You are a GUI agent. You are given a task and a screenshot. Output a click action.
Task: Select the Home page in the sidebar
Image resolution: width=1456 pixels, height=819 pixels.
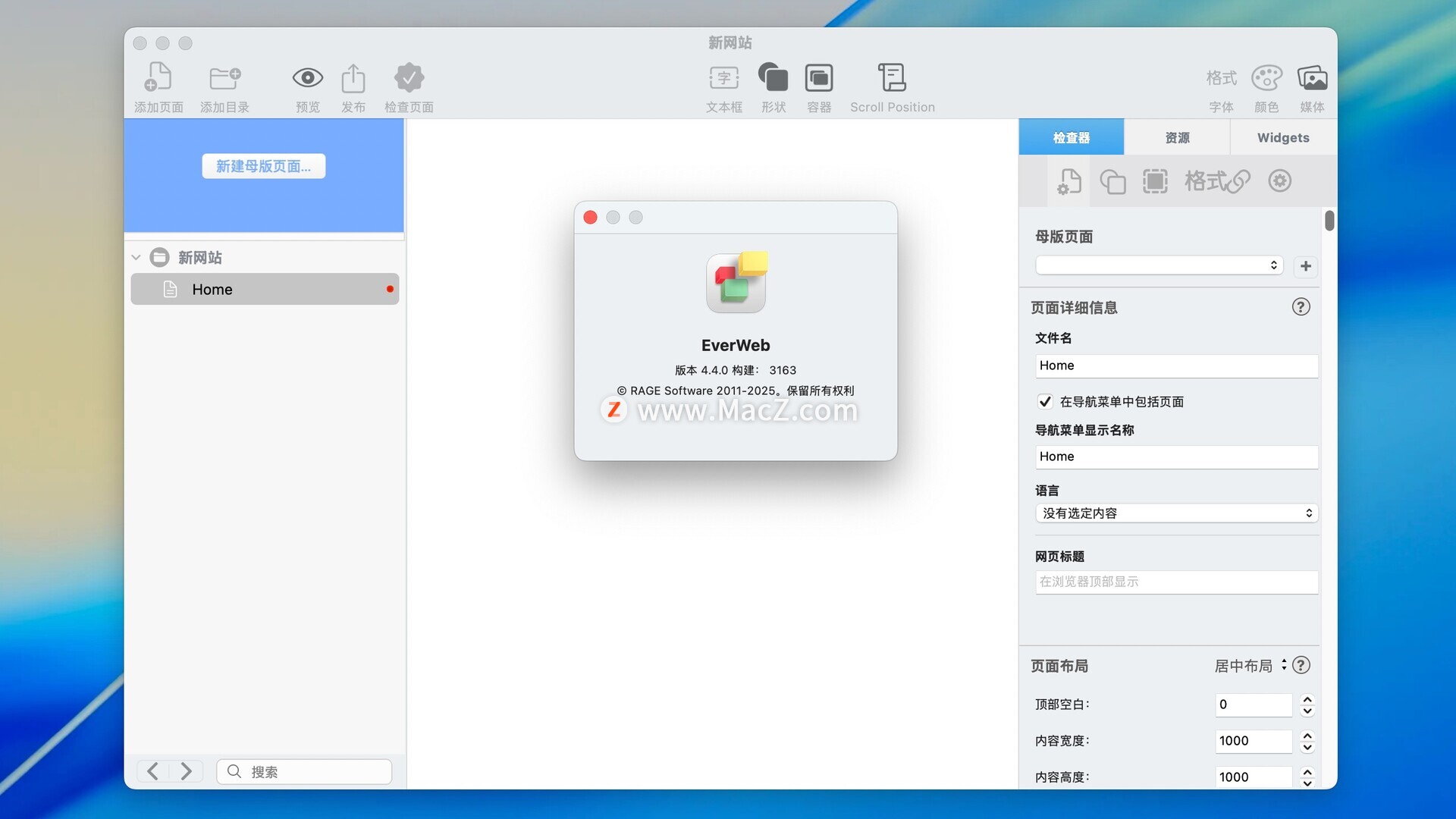265,290
